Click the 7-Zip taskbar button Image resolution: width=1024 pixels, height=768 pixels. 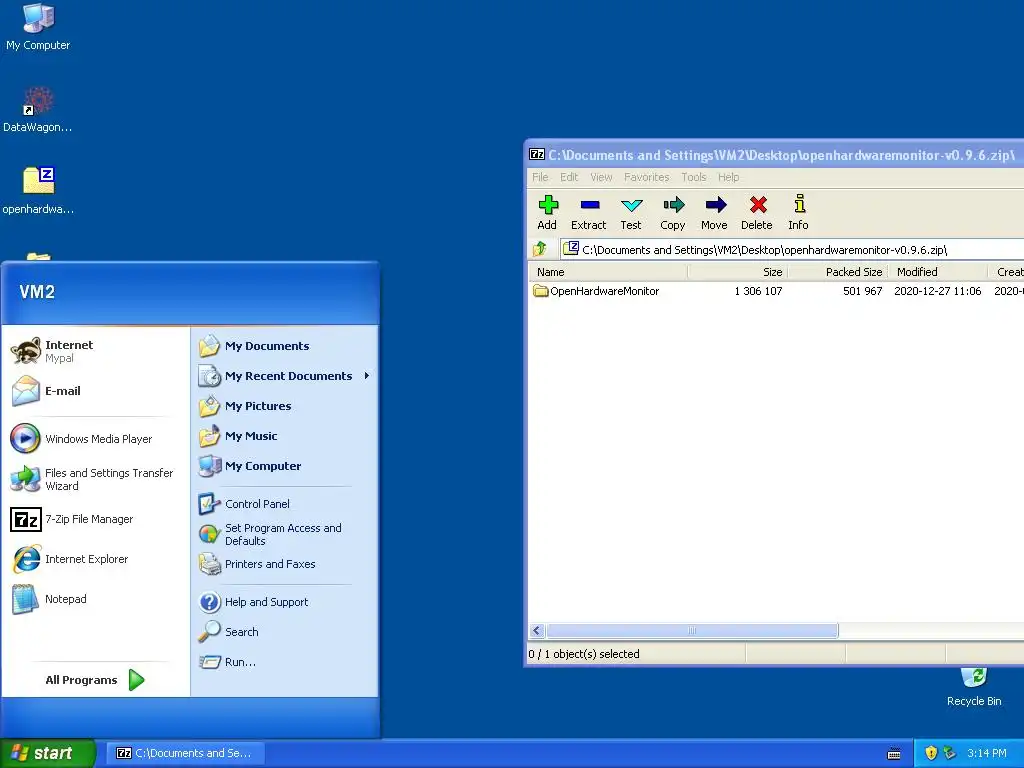[187, 753]
